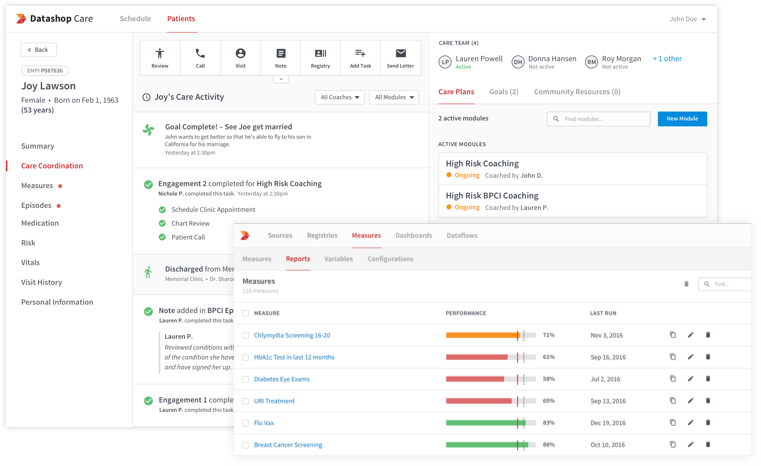This screenshot has width=761, height=466.
Task: Delete the Diabetes Eye Exams measure
Action: (x=708, y=379)
